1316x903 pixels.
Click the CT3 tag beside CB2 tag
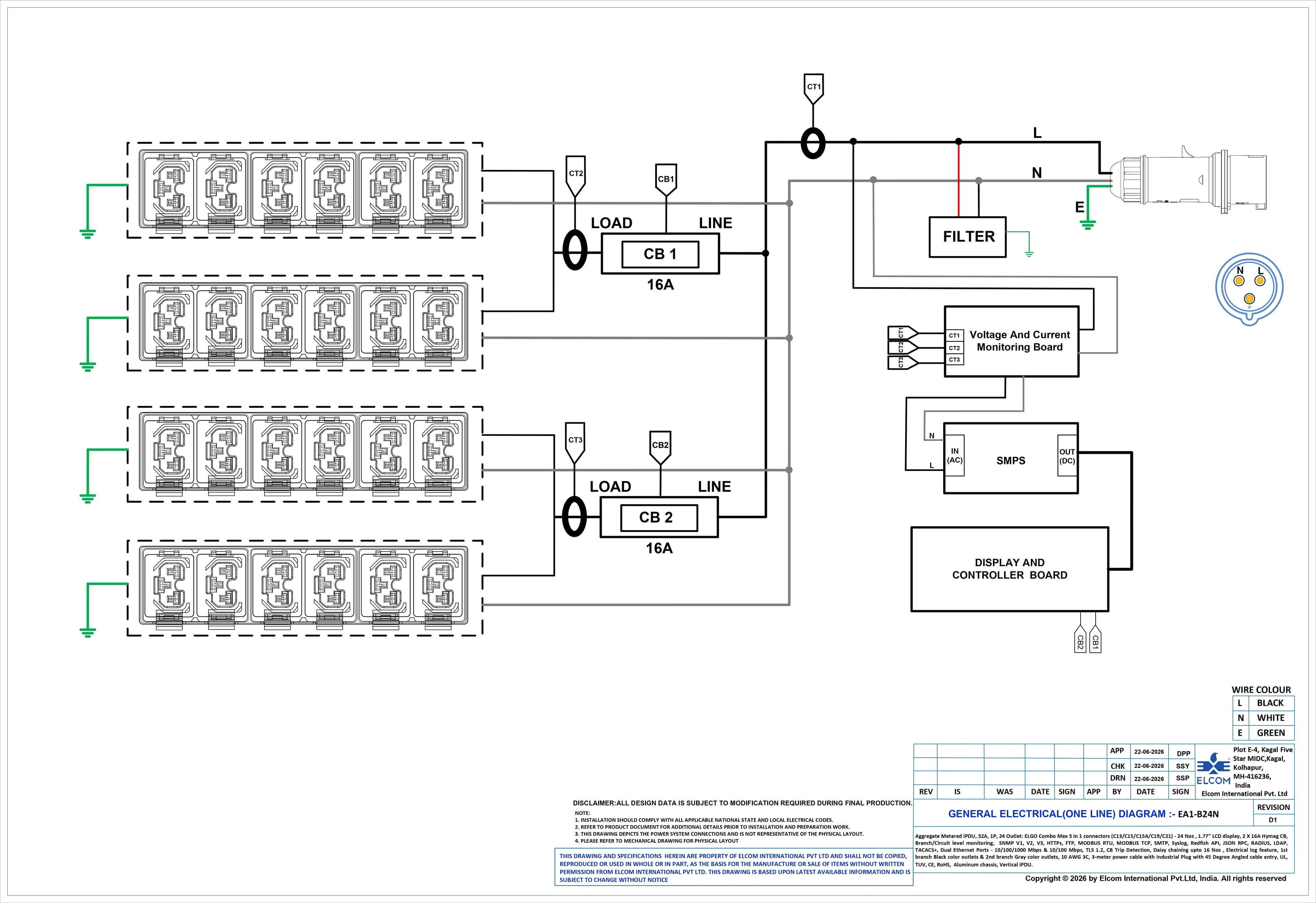(575, 443)
